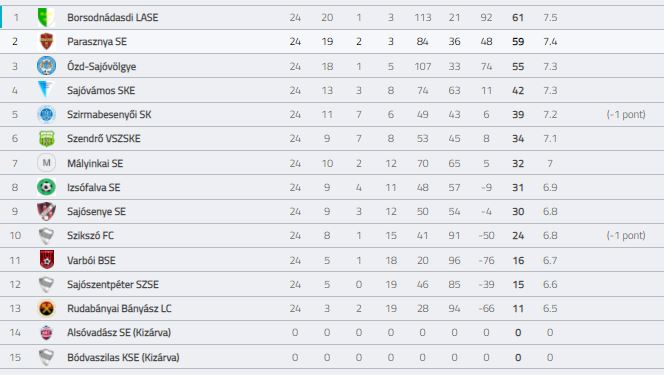Click the Sajószentpéter SZSE team name
This screenshot has width=664, height=375.
113,284
